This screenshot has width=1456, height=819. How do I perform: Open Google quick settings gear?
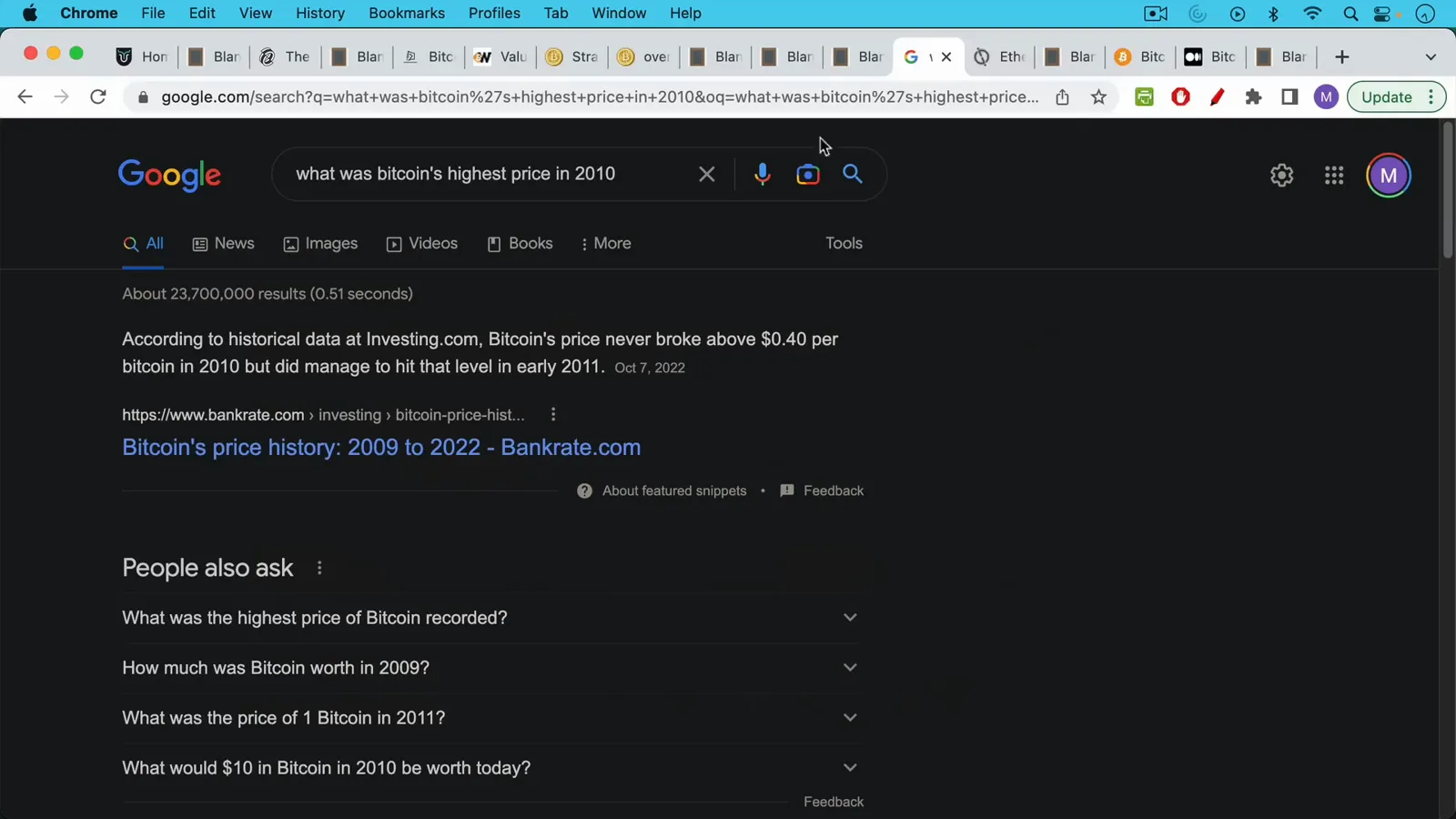(x=1281, y=175)
